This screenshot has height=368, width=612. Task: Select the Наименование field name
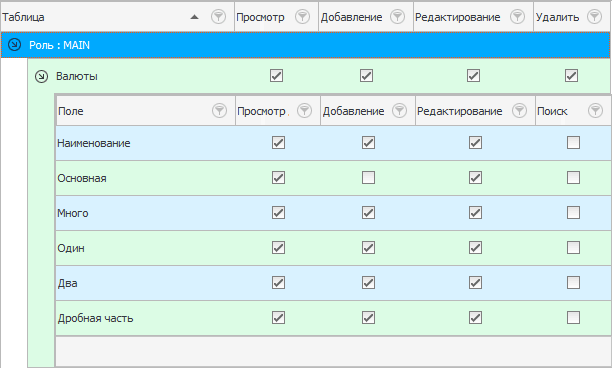point(94,143)
